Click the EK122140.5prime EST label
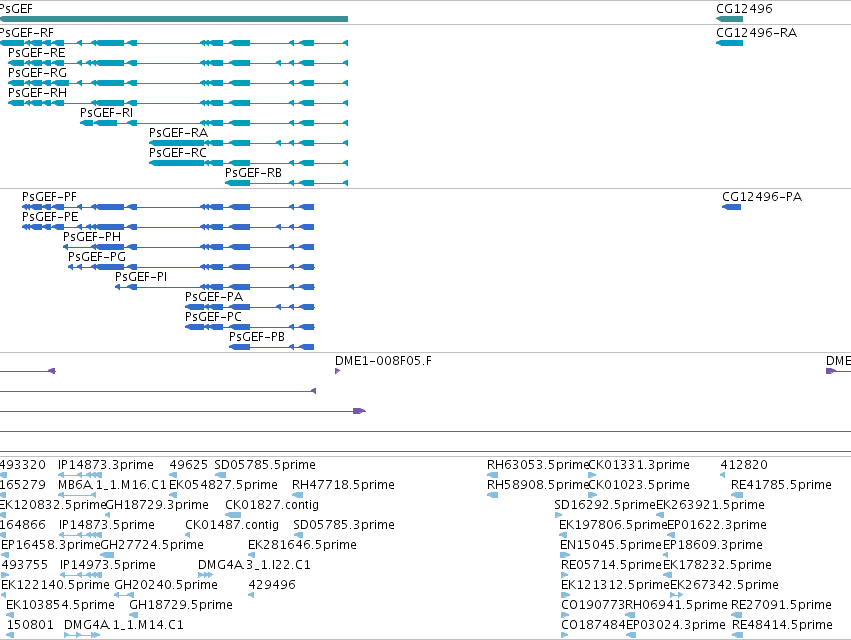 [x=55, y=585]
